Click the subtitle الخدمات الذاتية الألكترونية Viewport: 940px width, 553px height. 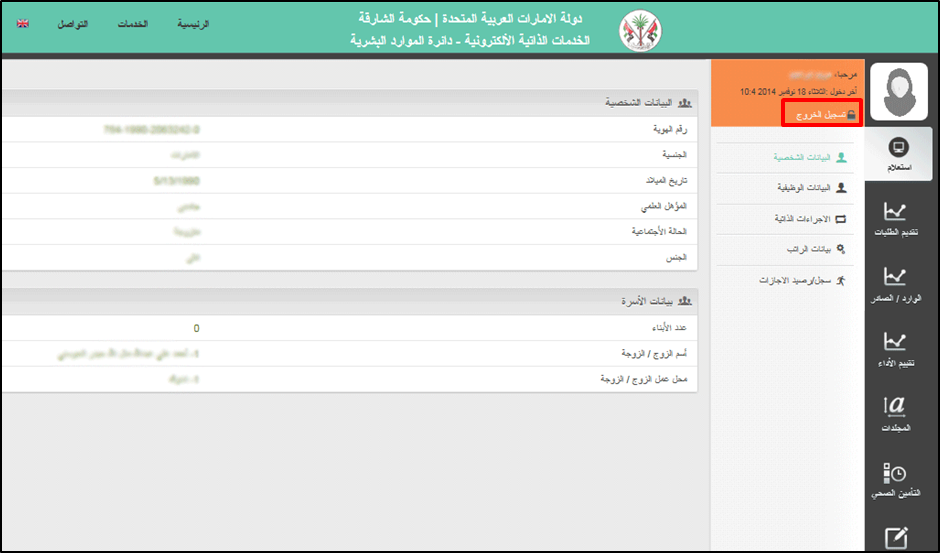(528, 40)
